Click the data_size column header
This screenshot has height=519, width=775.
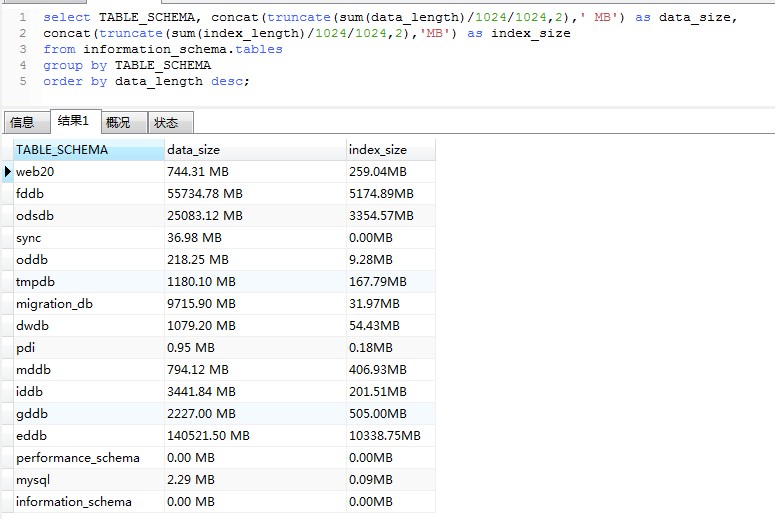pyautogui.click(x=193, y=150)
